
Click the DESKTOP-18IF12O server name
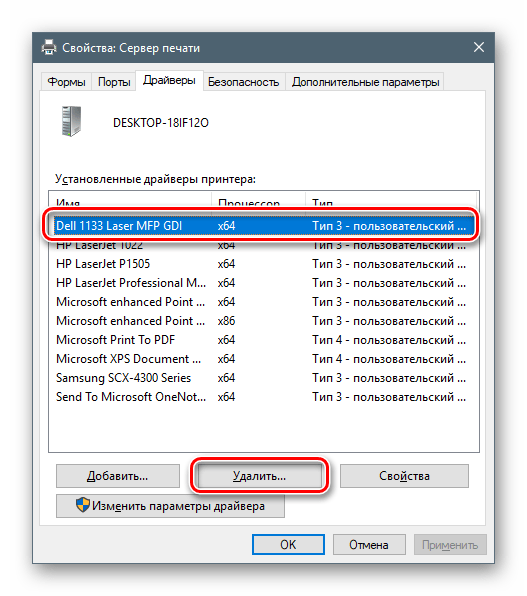click(161, 123)
